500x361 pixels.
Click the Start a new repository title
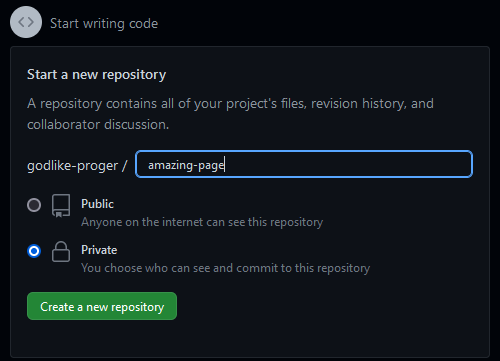click(96, 75)
